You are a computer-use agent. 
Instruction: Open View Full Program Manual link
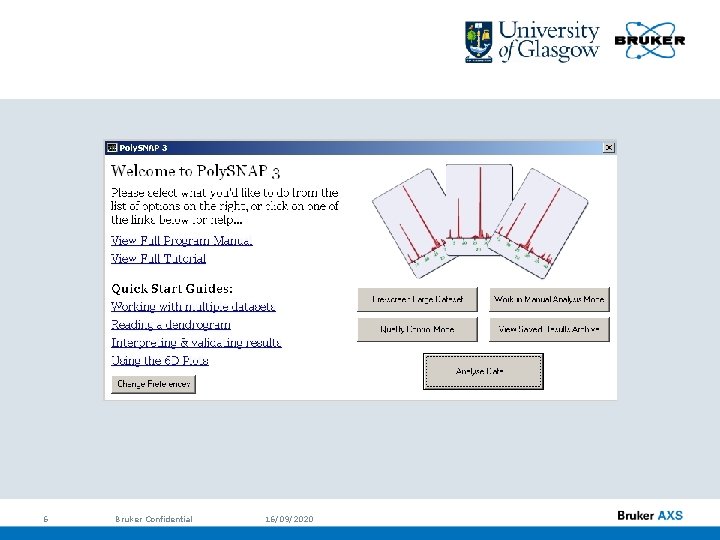click(x=182, y=241)
